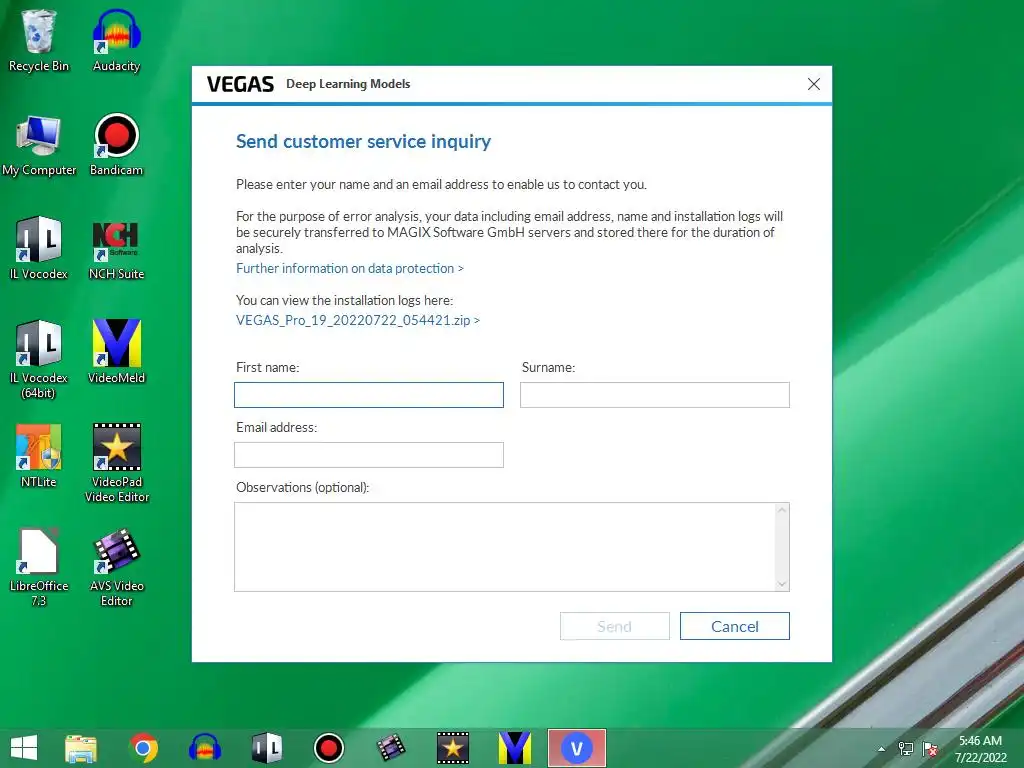
Task: Switch to the VEGAS installer taskbar item
Action: pyautogui.click(x=577, y=748)
